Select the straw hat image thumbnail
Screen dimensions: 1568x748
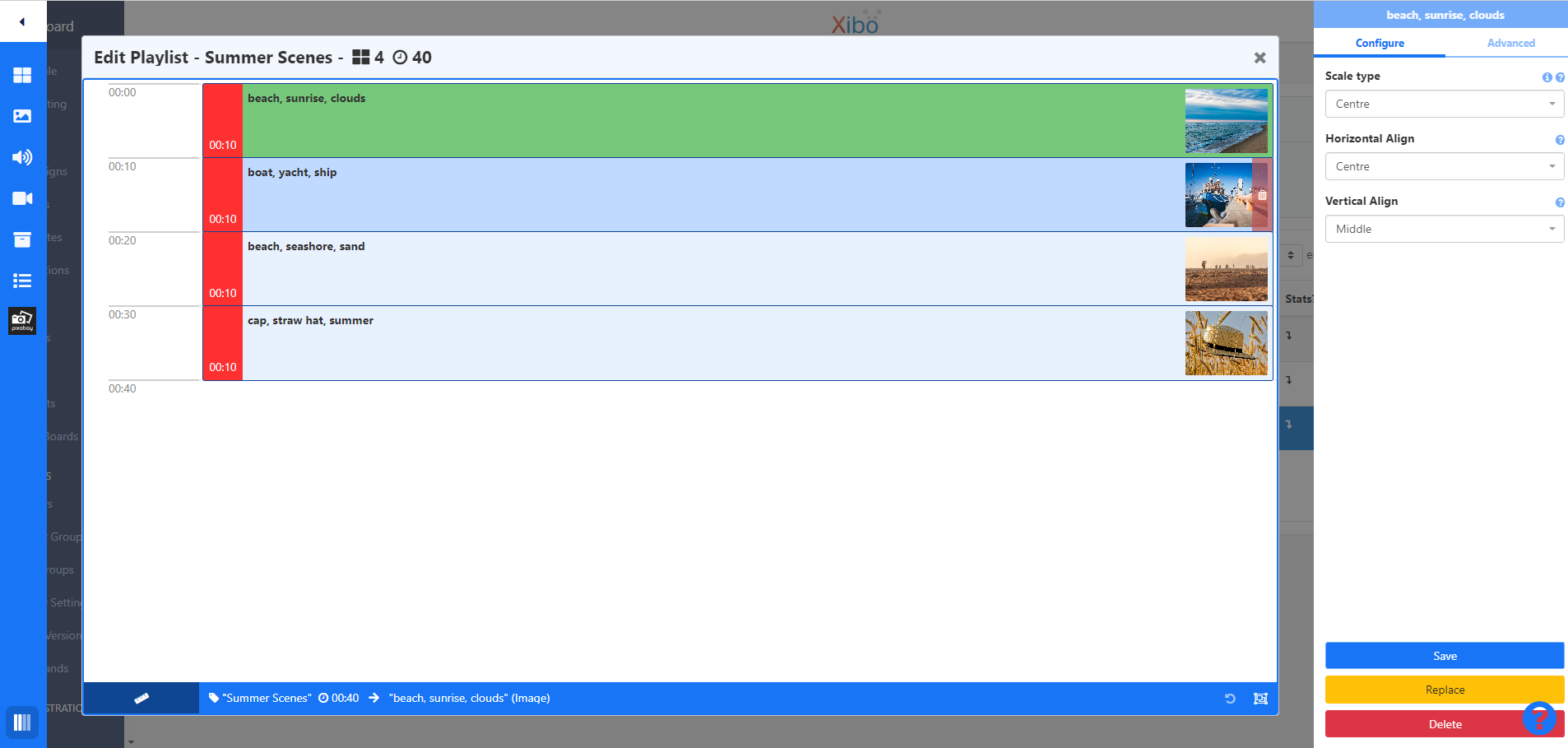(1226, 343)
